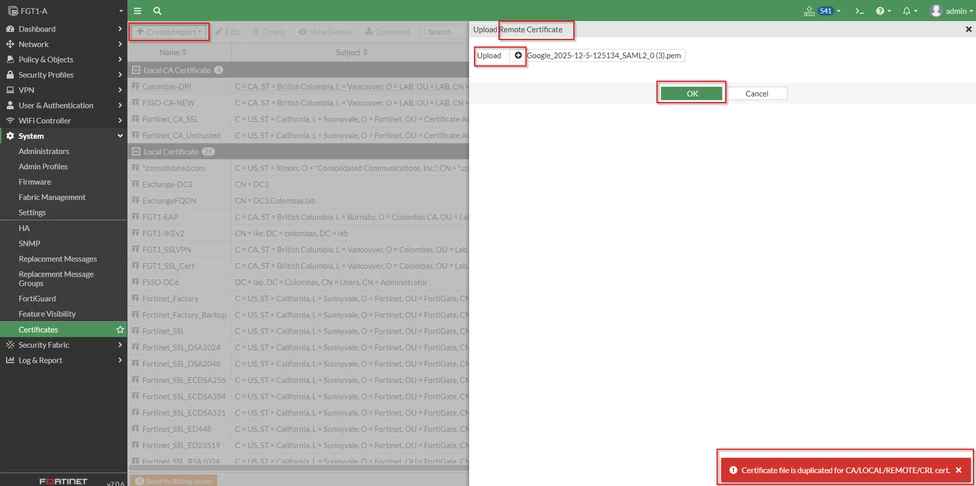976x486 pixels.
Task: Open the Create/Import dropdown
Action: (169, 32)
